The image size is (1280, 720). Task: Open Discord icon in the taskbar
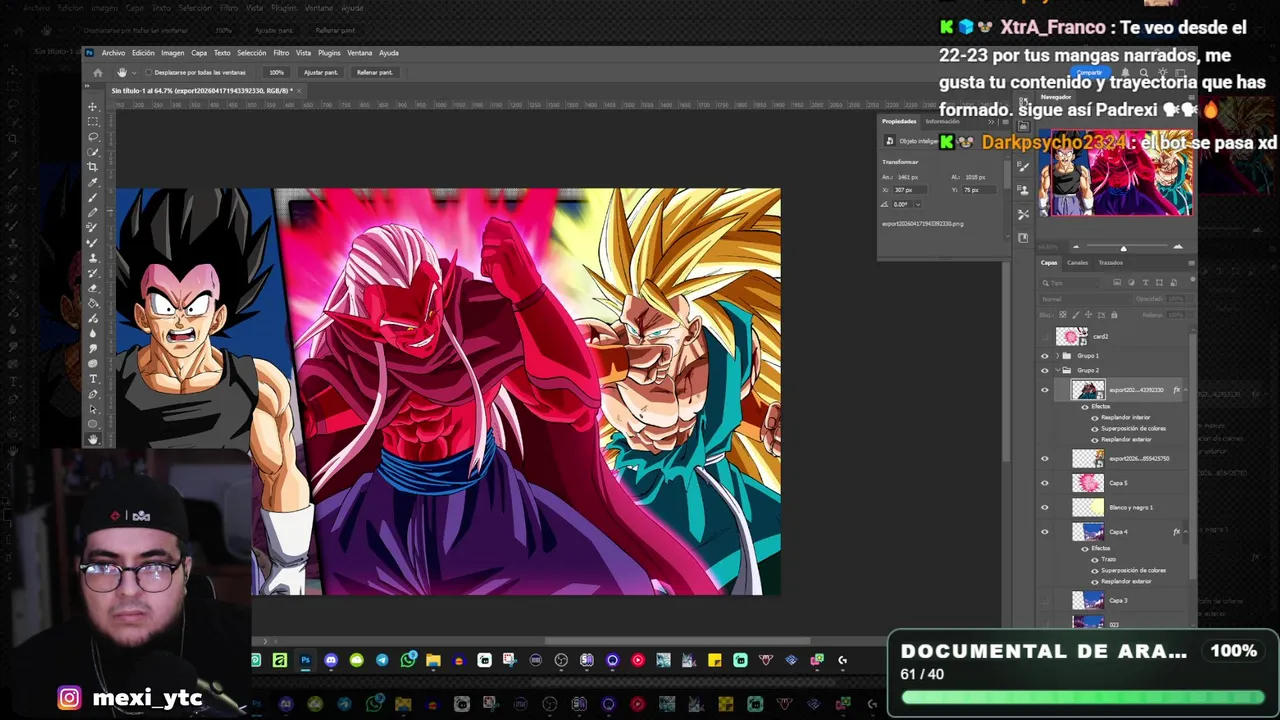331,660
